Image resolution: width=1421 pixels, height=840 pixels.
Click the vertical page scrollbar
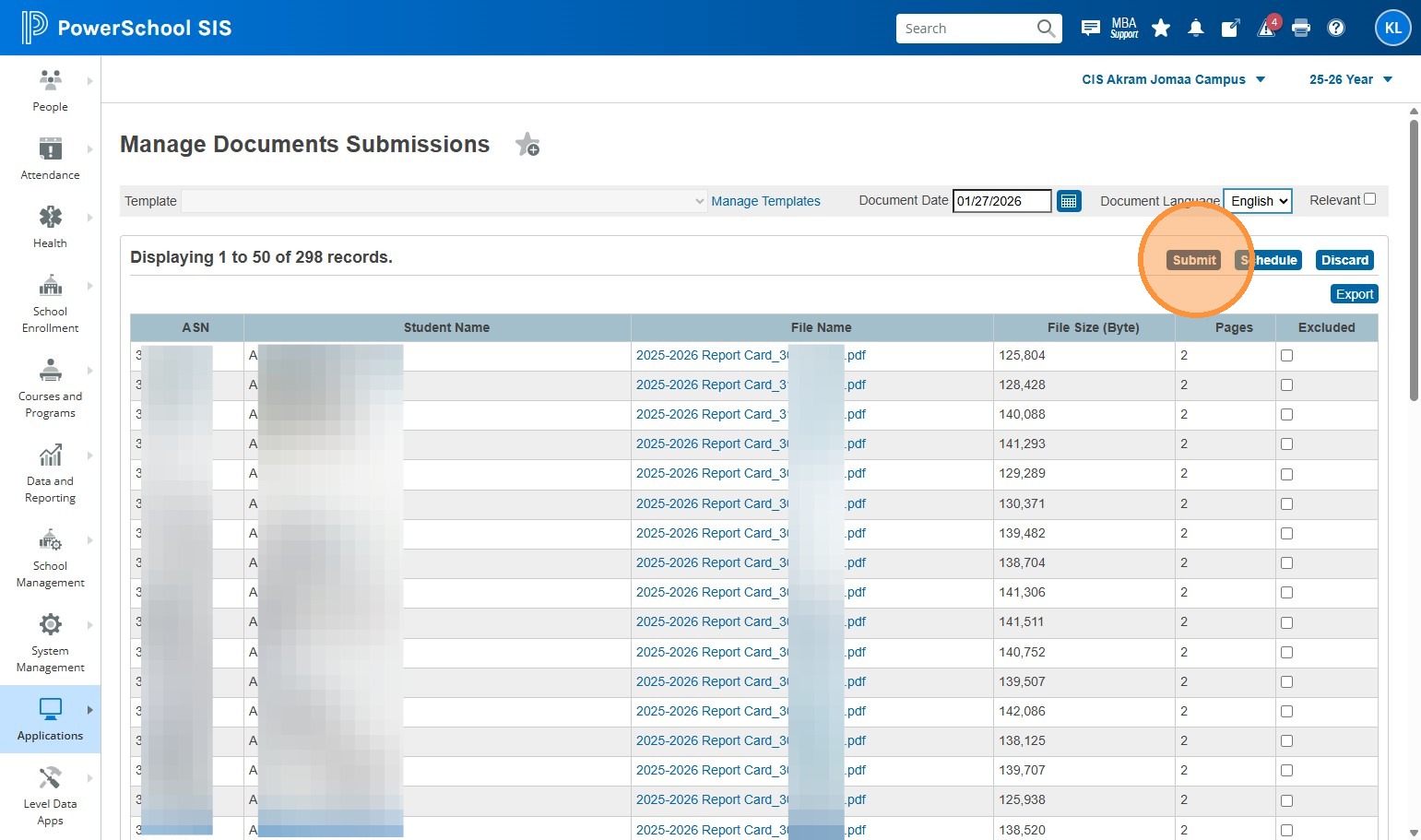pos(1414,262)
